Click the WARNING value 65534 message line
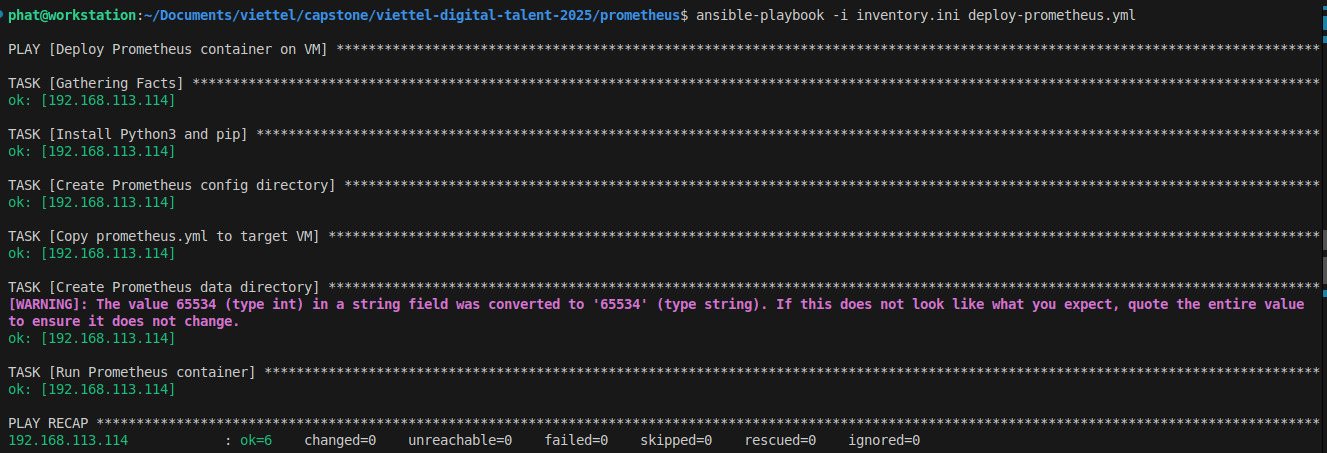 click(656, 304)
